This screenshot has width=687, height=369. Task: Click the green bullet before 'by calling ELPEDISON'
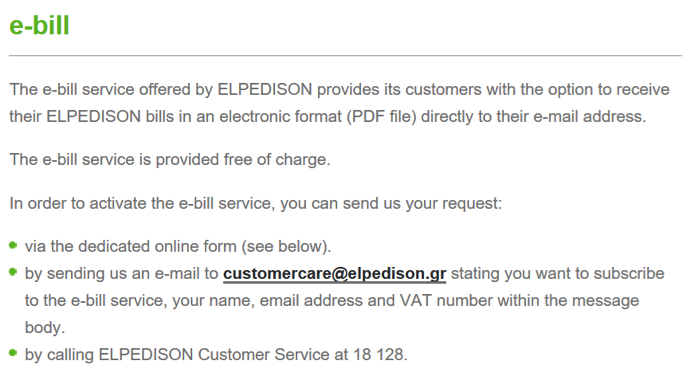pos(13,352)
